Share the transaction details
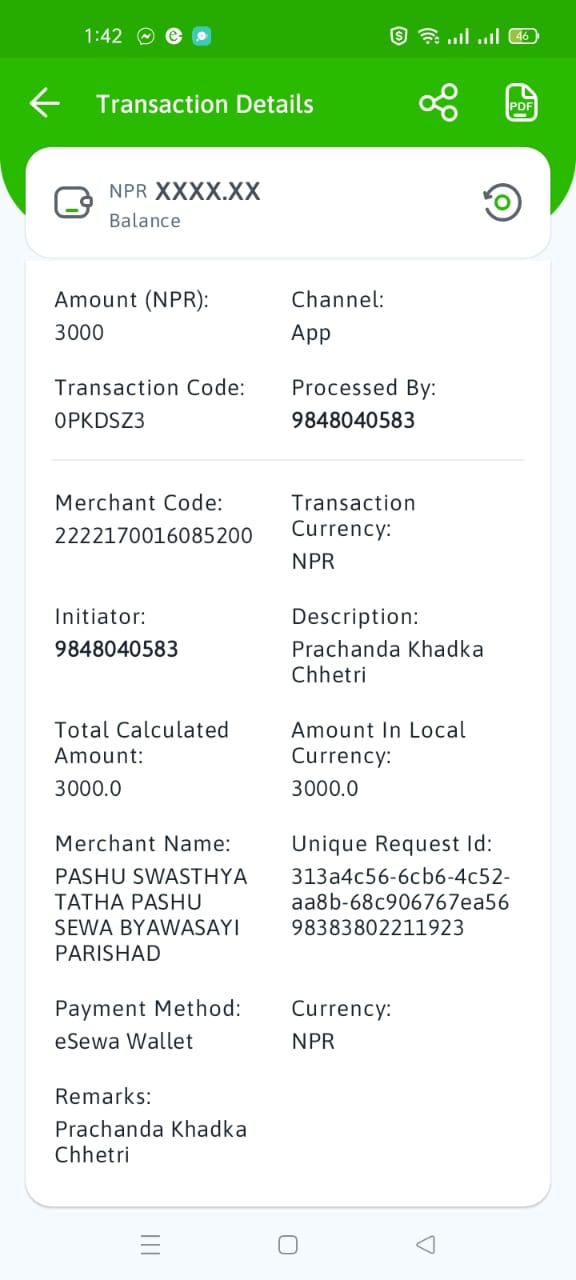 click(438, 103)
